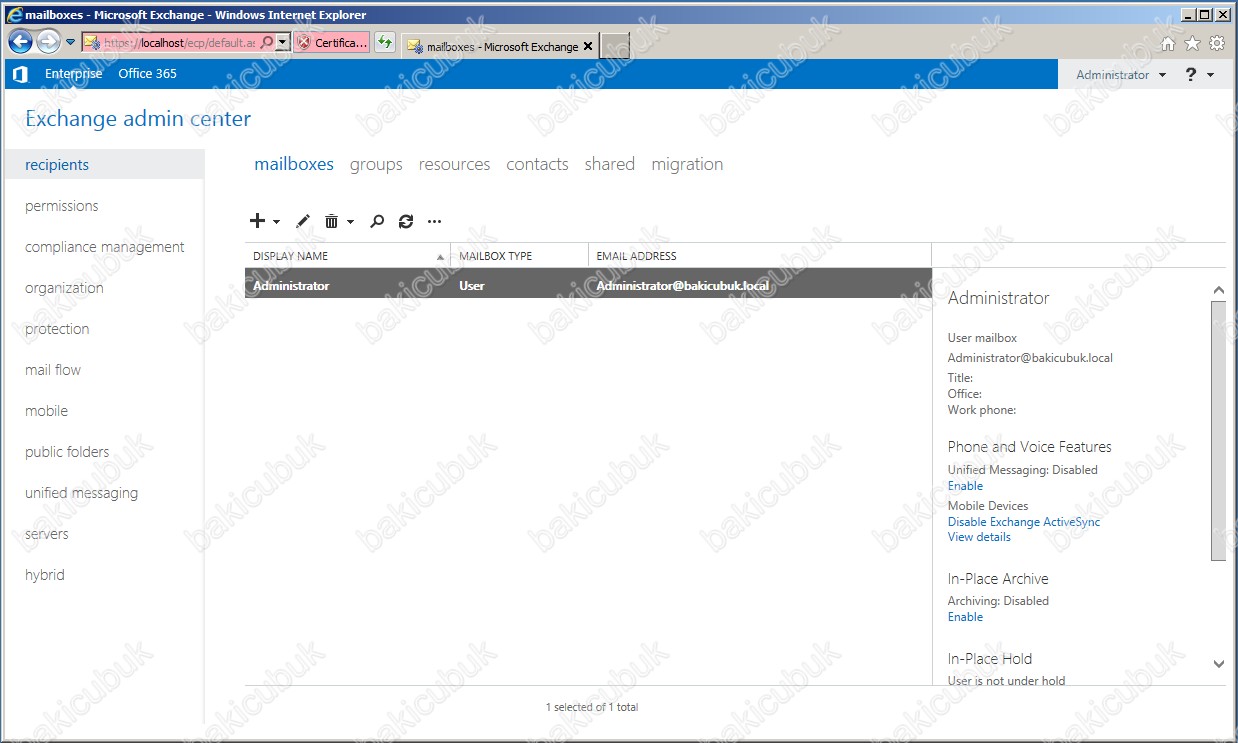Click the Certificate error indicator
This screenshot has height=743, width=1238.
pos(332,43)
